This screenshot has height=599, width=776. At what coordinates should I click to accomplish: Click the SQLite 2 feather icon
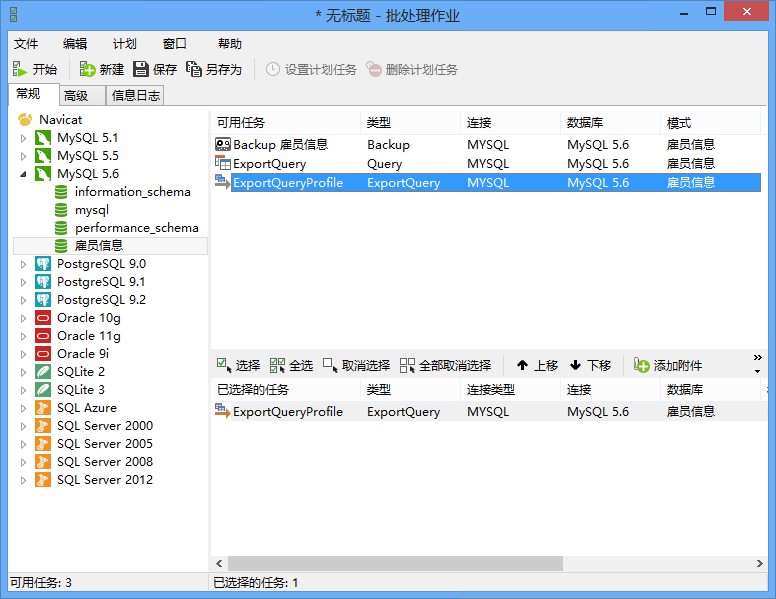pyautogui.click(x=43, y=372)
